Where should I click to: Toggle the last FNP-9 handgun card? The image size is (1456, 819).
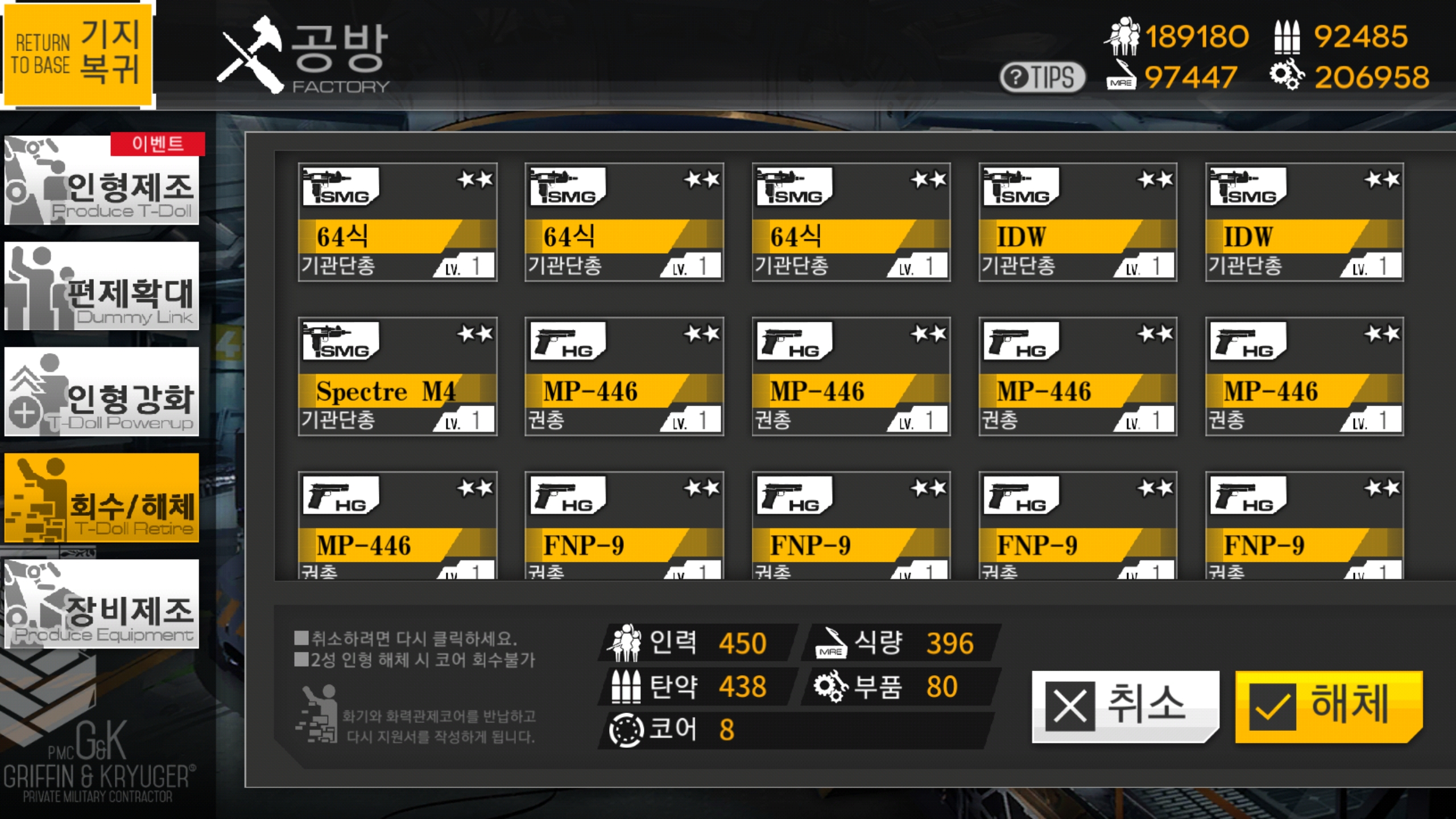[x=1304, y=526]
